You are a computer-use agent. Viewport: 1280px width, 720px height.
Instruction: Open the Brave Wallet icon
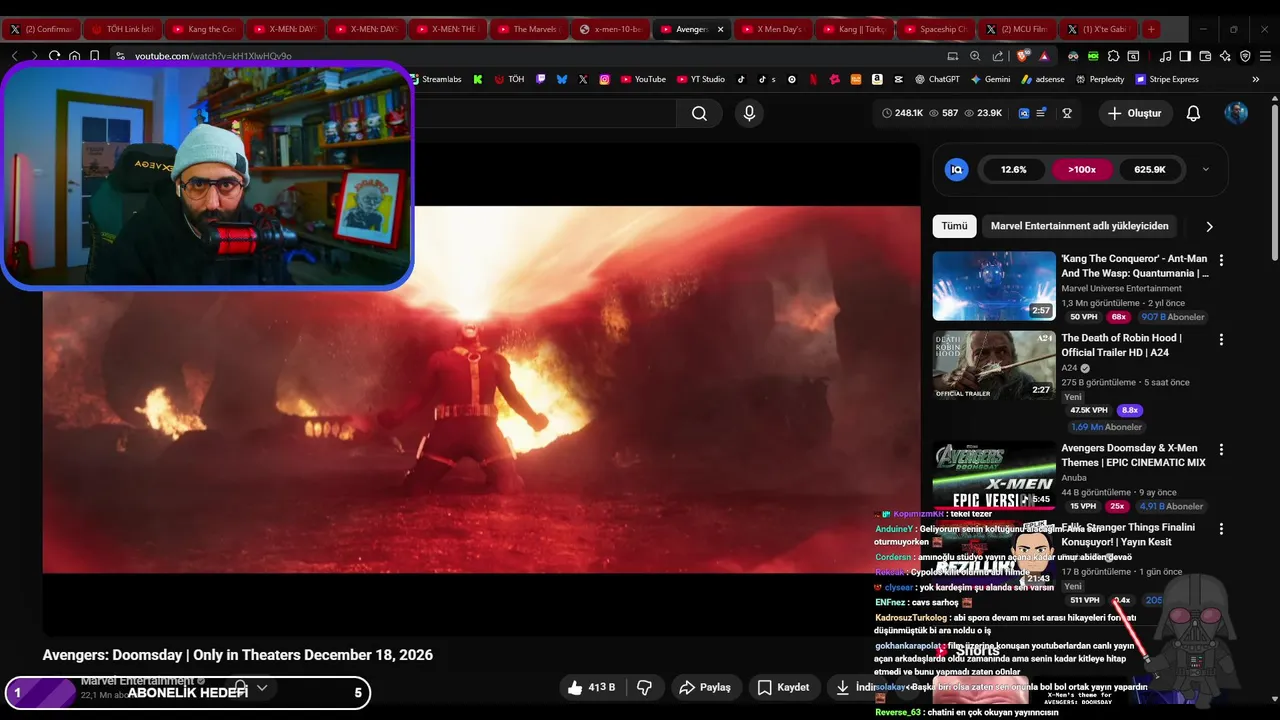(1205, 56)
